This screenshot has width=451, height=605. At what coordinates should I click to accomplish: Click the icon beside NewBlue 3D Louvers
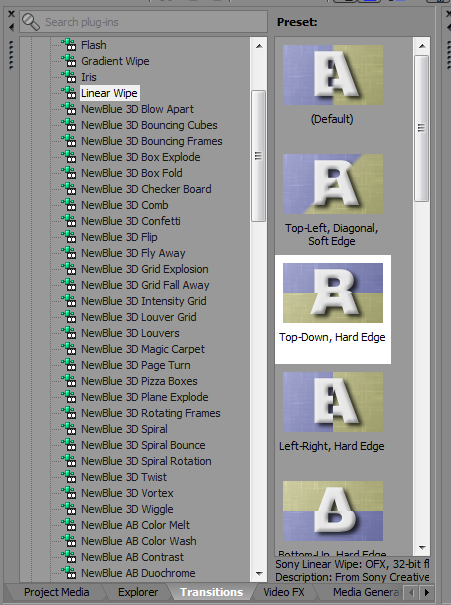click(x=69, y=333)
